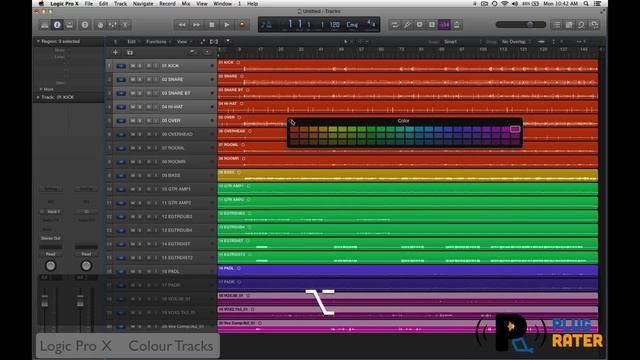The height and width of the screenshot is (360, 640).
Task: Mute the 01 KICK track
Action: point(133,66)
